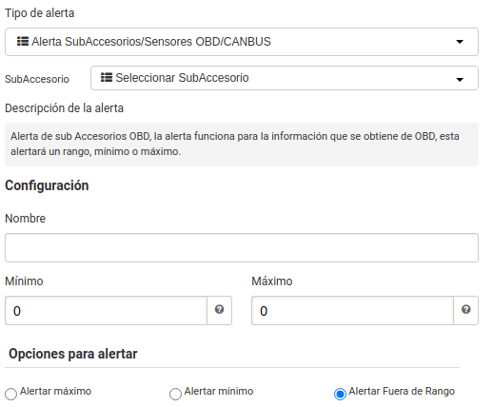Click the alert description text box

[x=242, y=144]
